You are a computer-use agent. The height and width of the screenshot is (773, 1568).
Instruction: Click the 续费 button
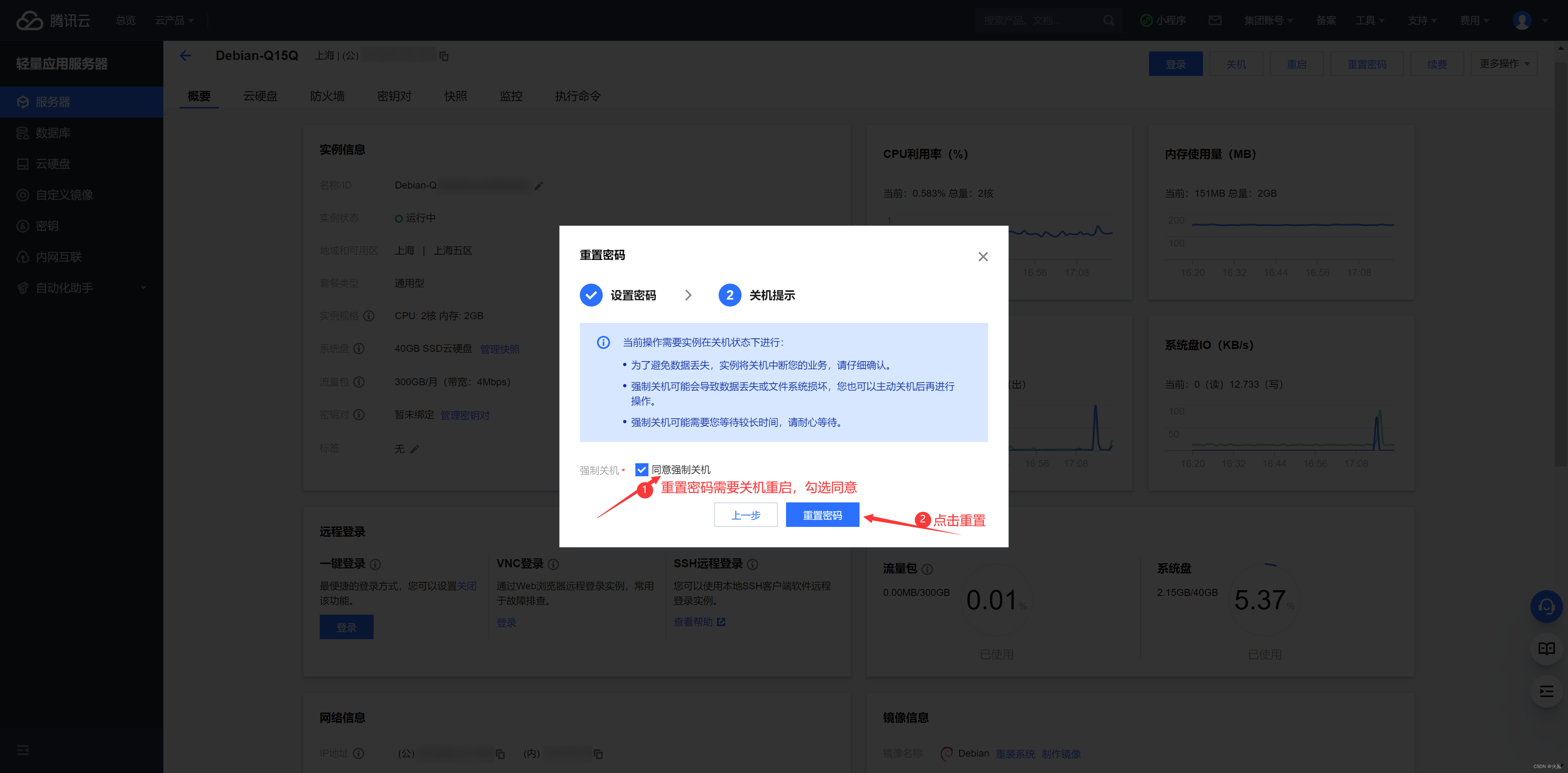(x=1437, y=64)
